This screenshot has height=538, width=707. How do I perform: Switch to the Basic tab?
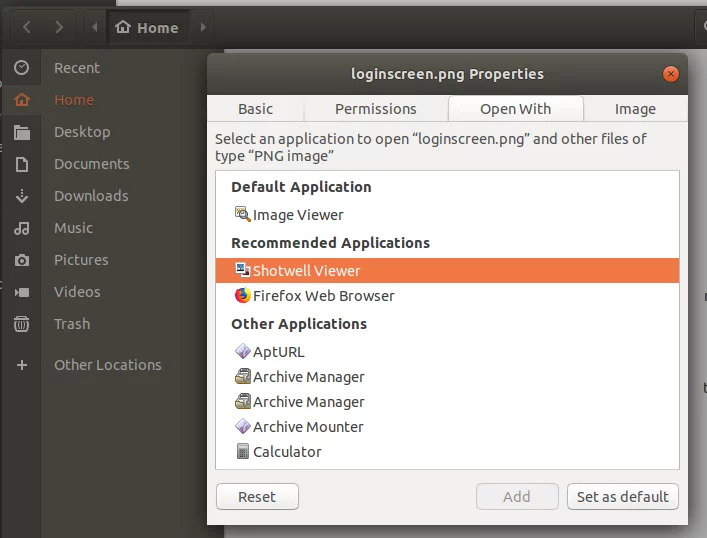(x=255, y=109)
